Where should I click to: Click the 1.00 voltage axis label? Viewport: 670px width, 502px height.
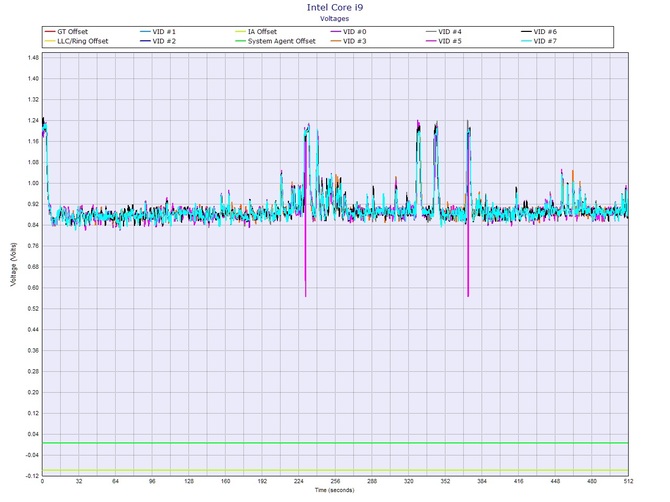pos(33,183)
